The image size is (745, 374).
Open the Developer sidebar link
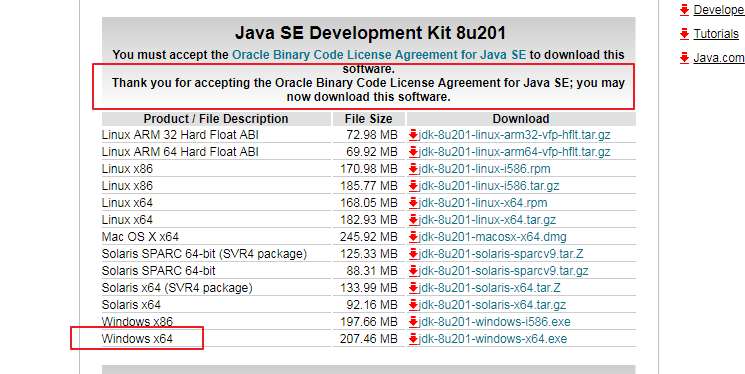click(719, 10)
